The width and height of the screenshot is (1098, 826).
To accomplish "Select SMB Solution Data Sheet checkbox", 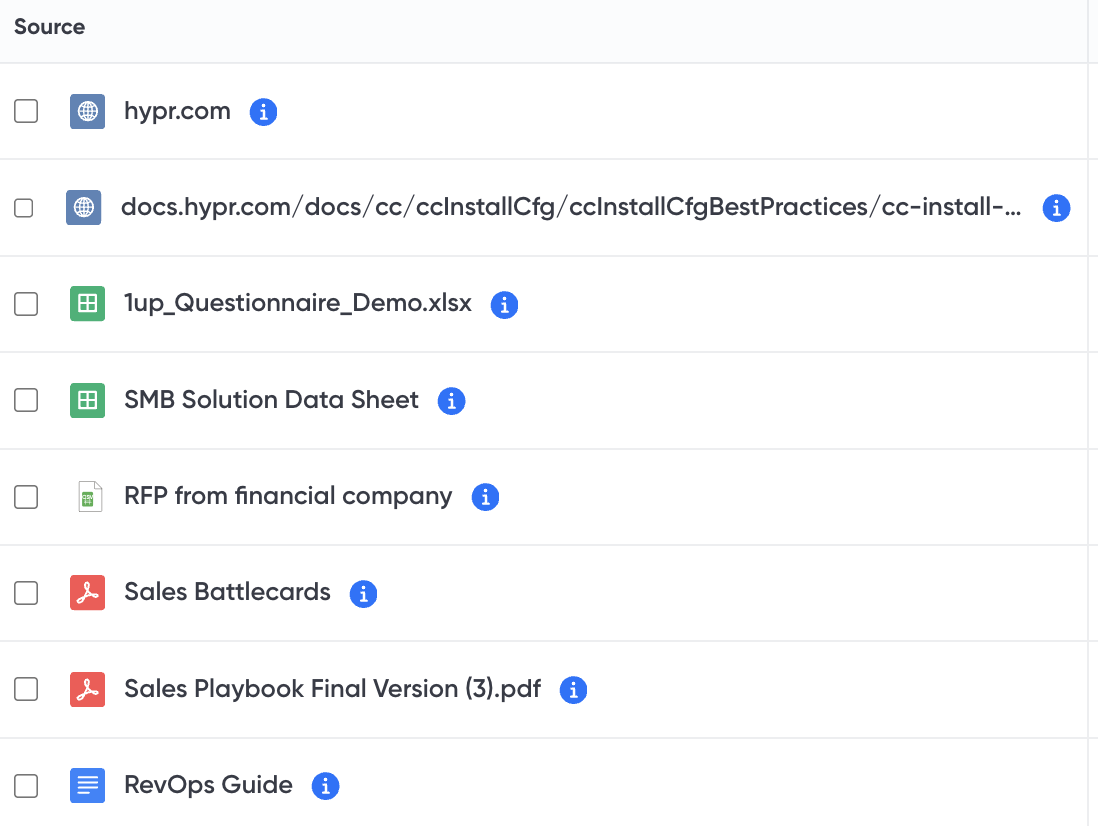I will click(x=26, y=400).
